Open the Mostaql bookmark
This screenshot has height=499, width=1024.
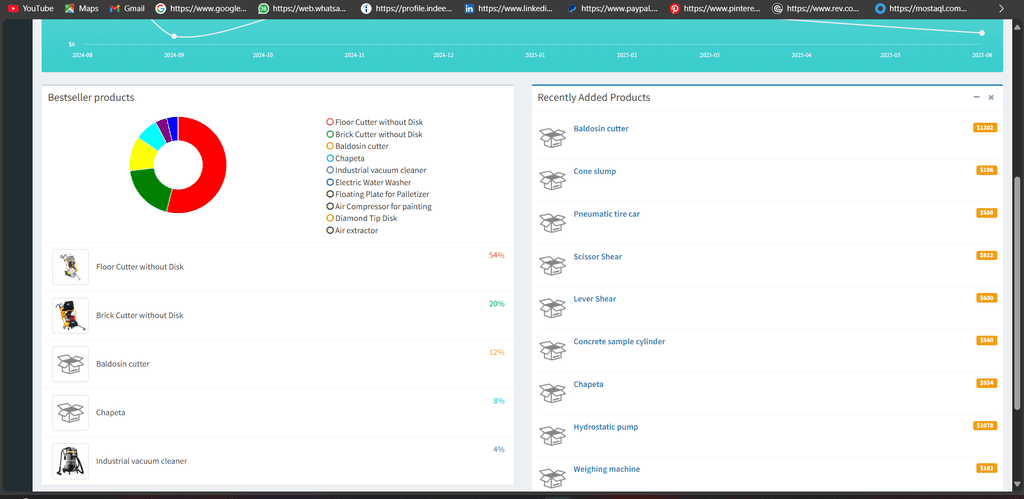[921, 8]
